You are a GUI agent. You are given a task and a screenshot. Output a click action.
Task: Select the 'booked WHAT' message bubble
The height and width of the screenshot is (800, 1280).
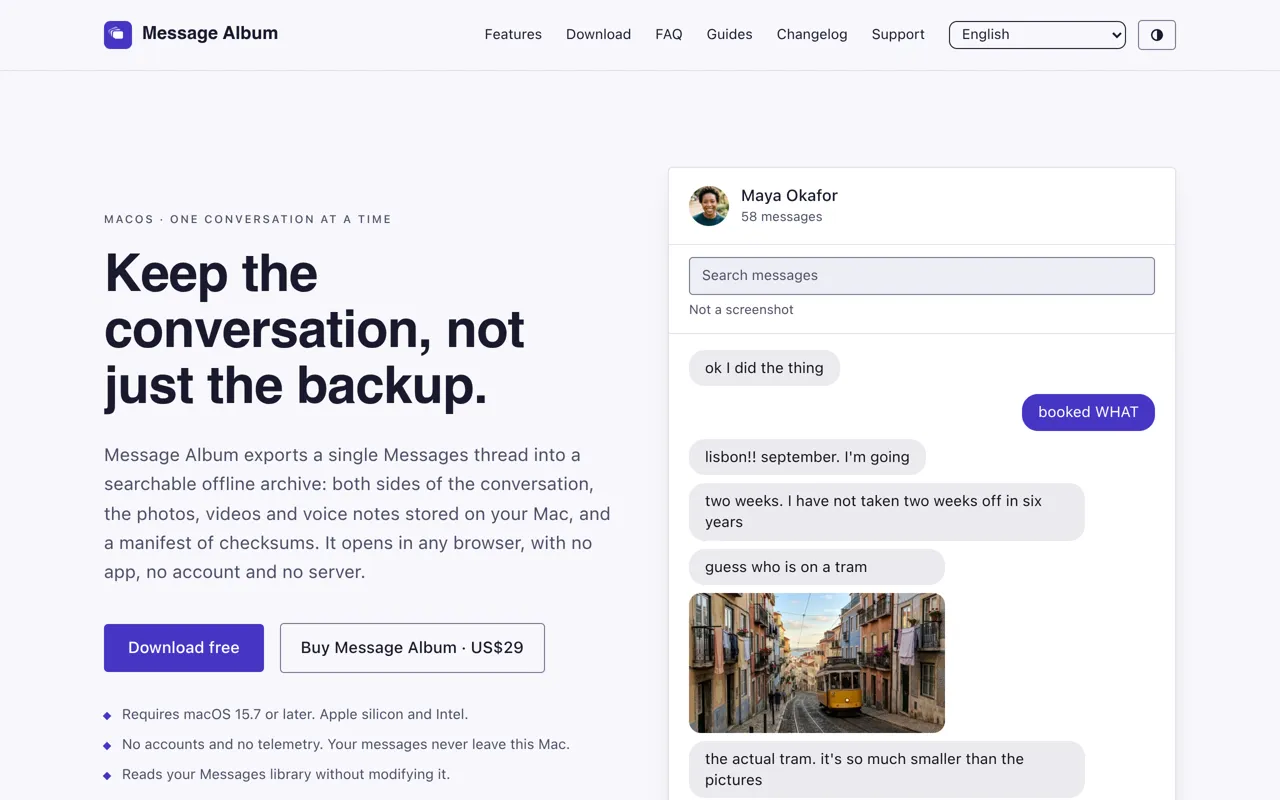(x=1088, y=412)
